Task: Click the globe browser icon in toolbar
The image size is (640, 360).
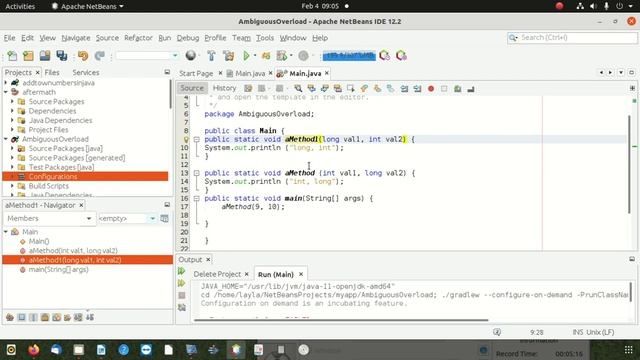Action: 190,55
